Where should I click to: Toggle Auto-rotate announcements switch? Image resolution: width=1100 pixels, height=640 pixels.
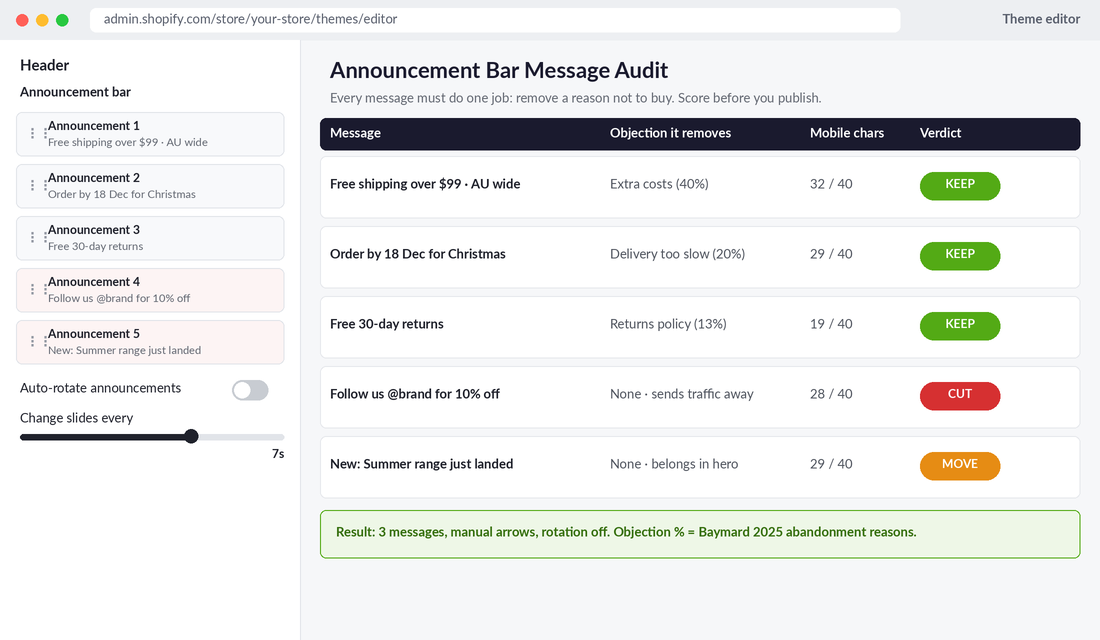pos(250,390)
